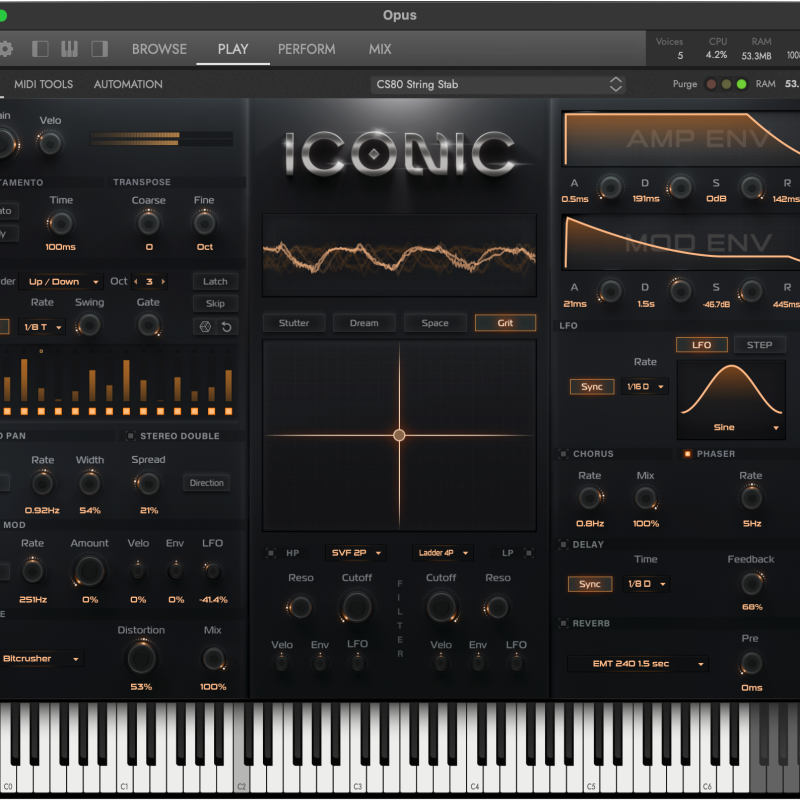Click the Skip button
Screen dimensions: 800x800
pyautogui.click(x=215, y=304)
